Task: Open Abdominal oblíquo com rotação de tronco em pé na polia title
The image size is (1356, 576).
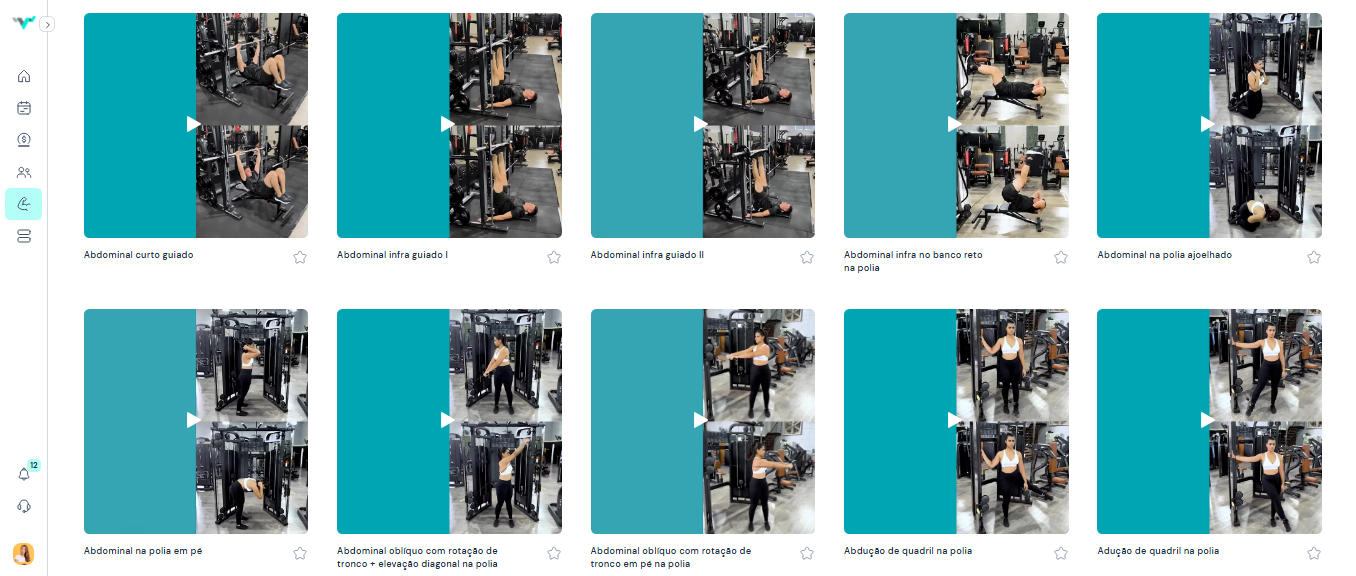Action: pyautogui.click(x=670, y=557)
